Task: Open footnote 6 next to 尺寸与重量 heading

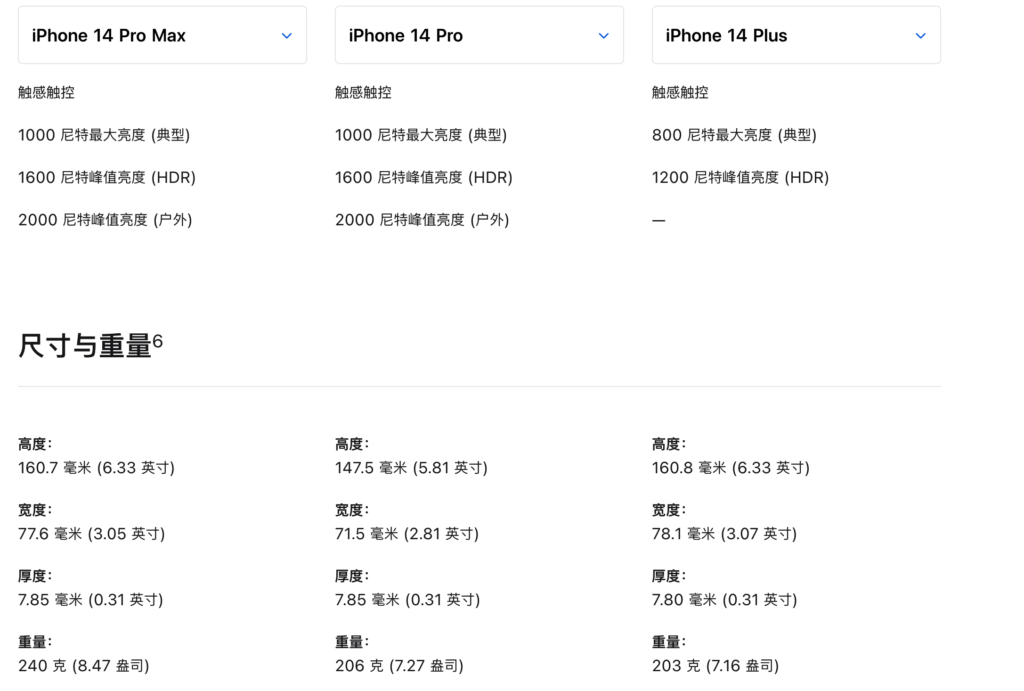Action: click(x=158, y=342)
